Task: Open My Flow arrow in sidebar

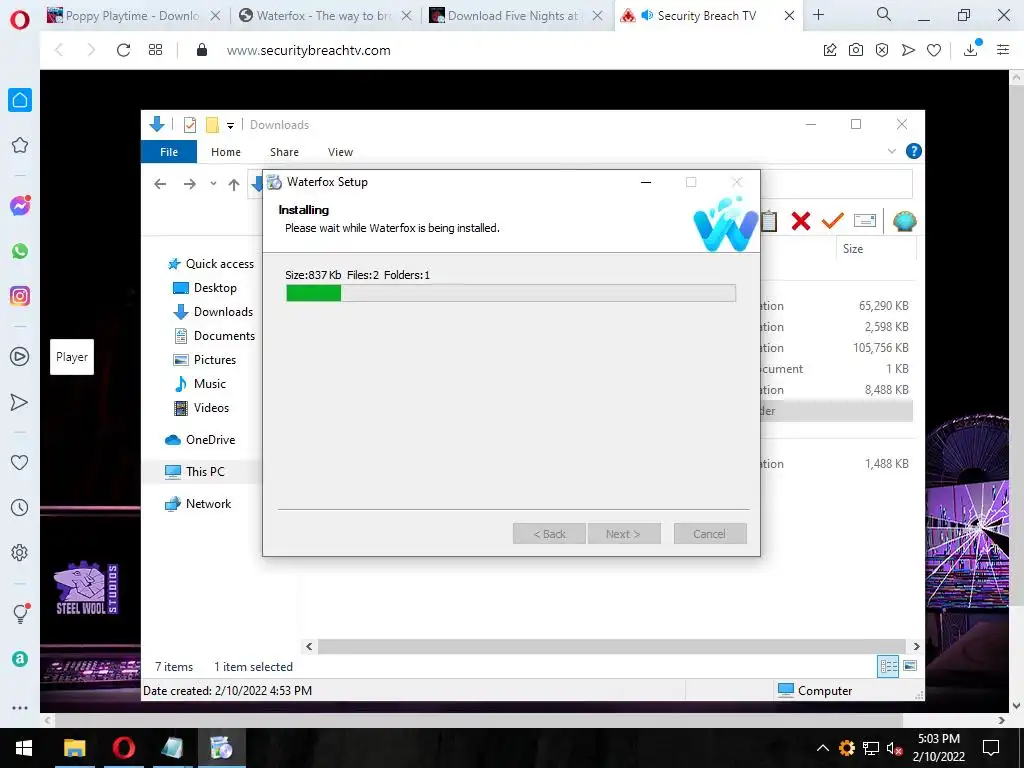Action: coord(20,402)
